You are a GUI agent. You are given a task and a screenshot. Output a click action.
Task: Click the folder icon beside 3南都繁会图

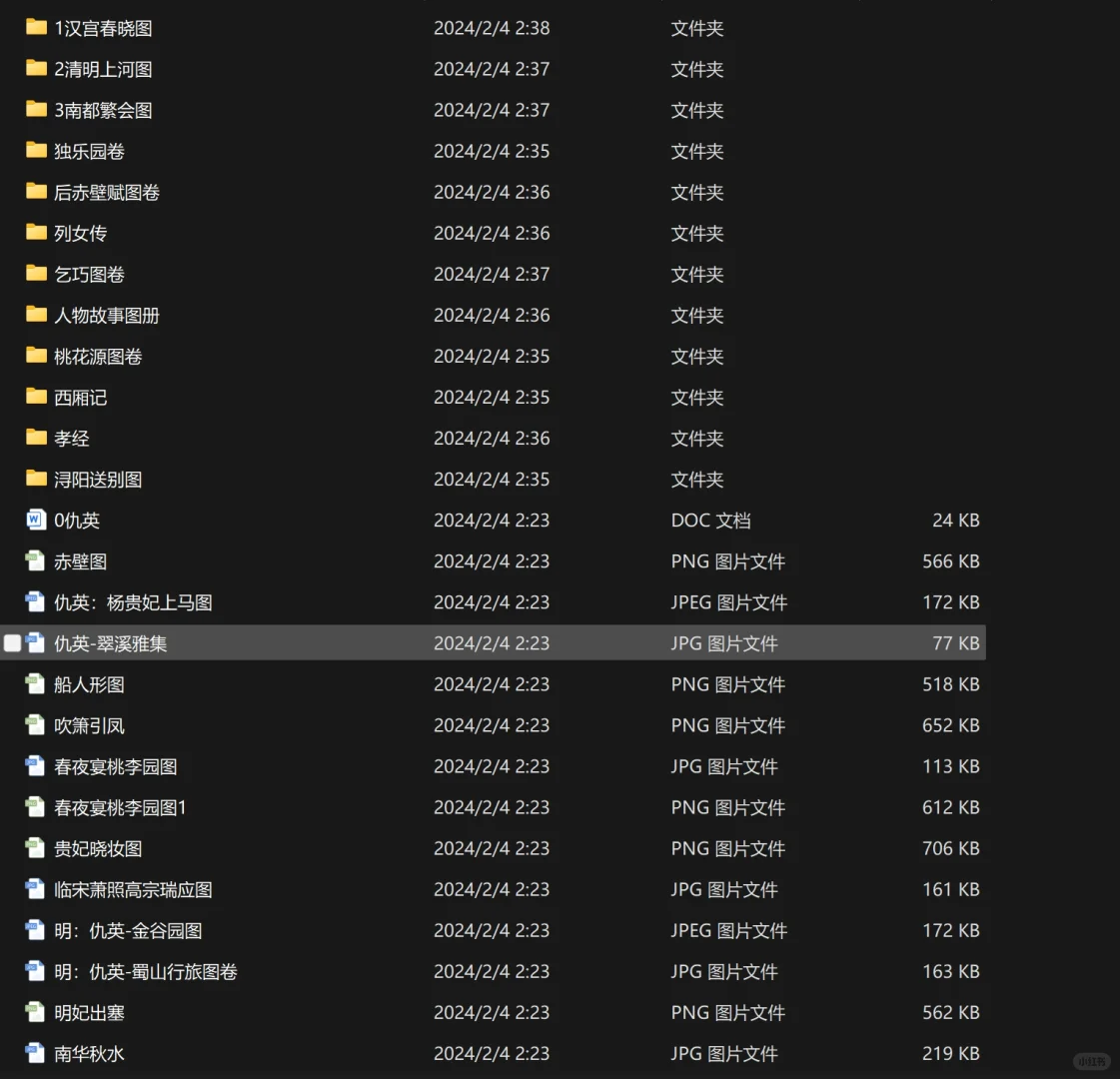36,109
